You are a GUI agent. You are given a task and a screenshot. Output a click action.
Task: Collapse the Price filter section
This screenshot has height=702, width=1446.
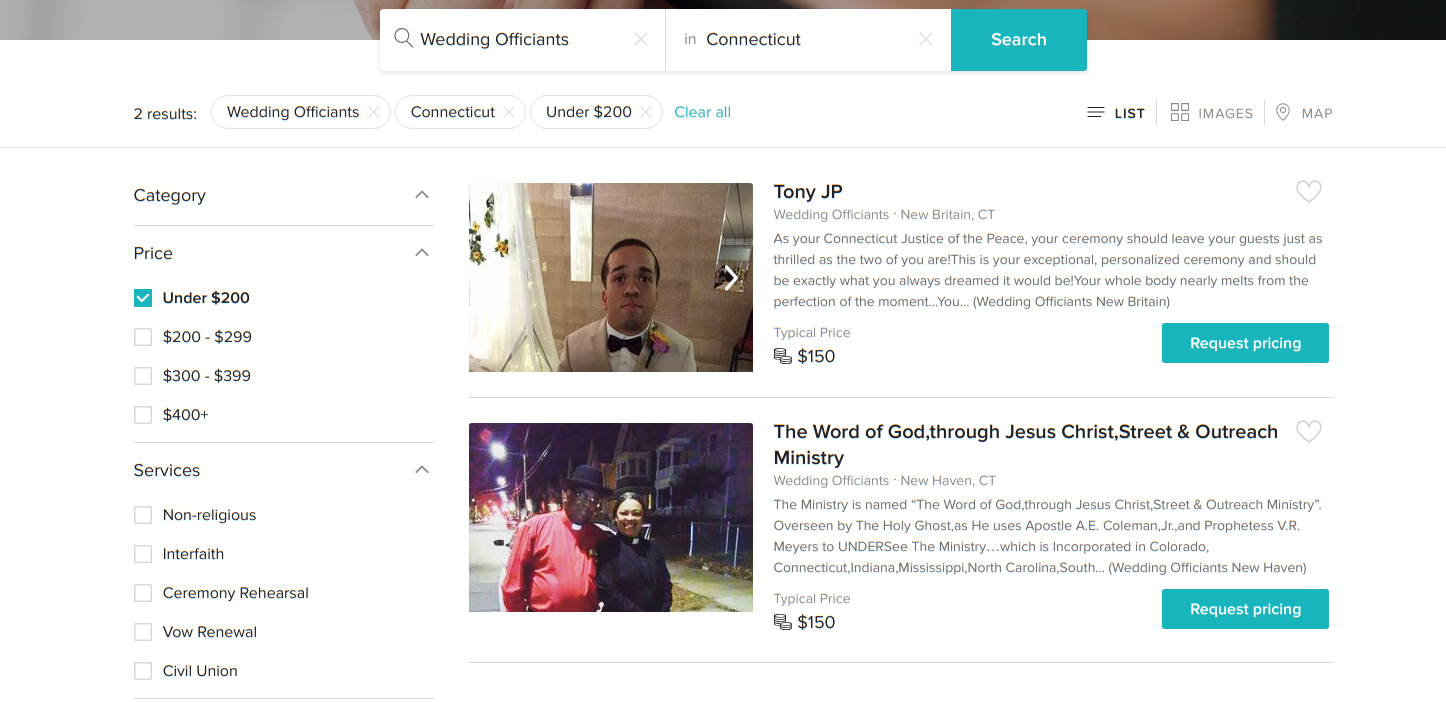tap(422, 253)
